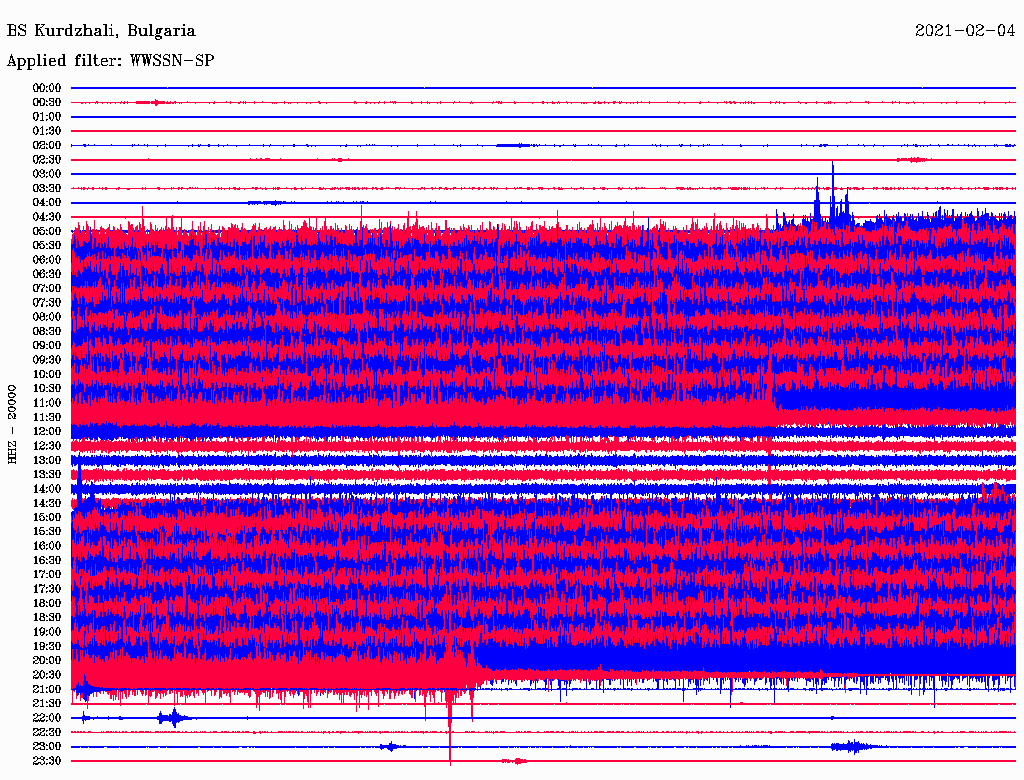Click the 10:30 time label

[47, 389]
